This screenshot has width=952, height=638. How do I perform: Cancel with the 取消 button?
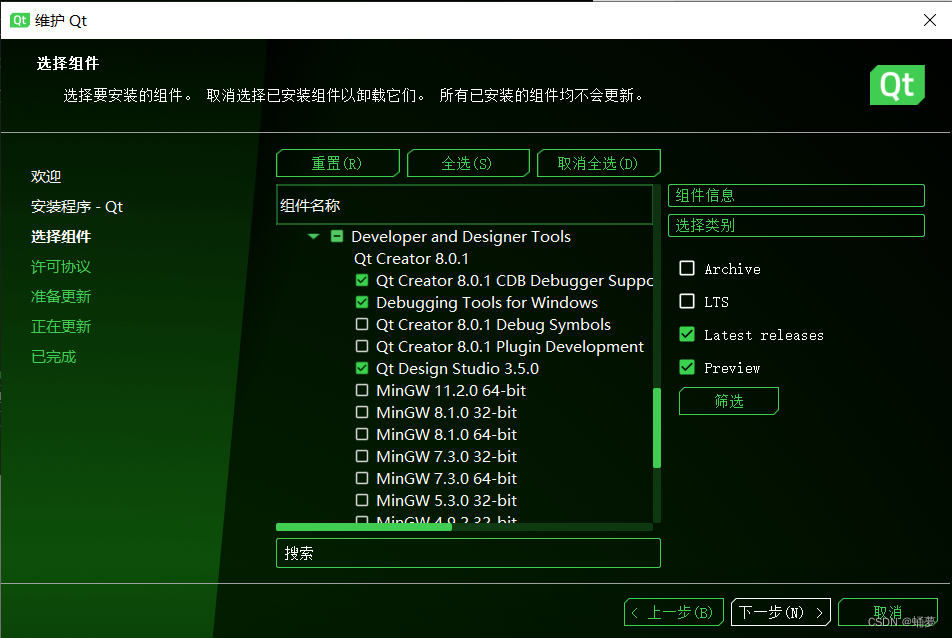tap(888, 613)
